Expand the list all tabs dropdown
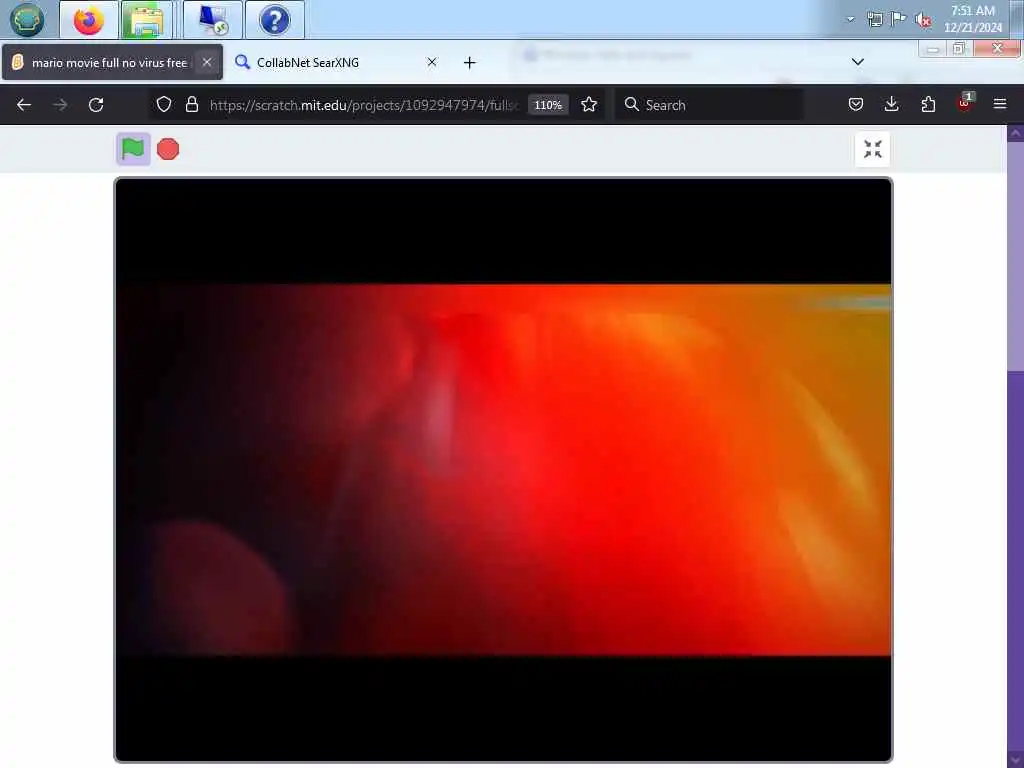The width and height of the screenshot is (1024, 768). click(x=858, y=62)
